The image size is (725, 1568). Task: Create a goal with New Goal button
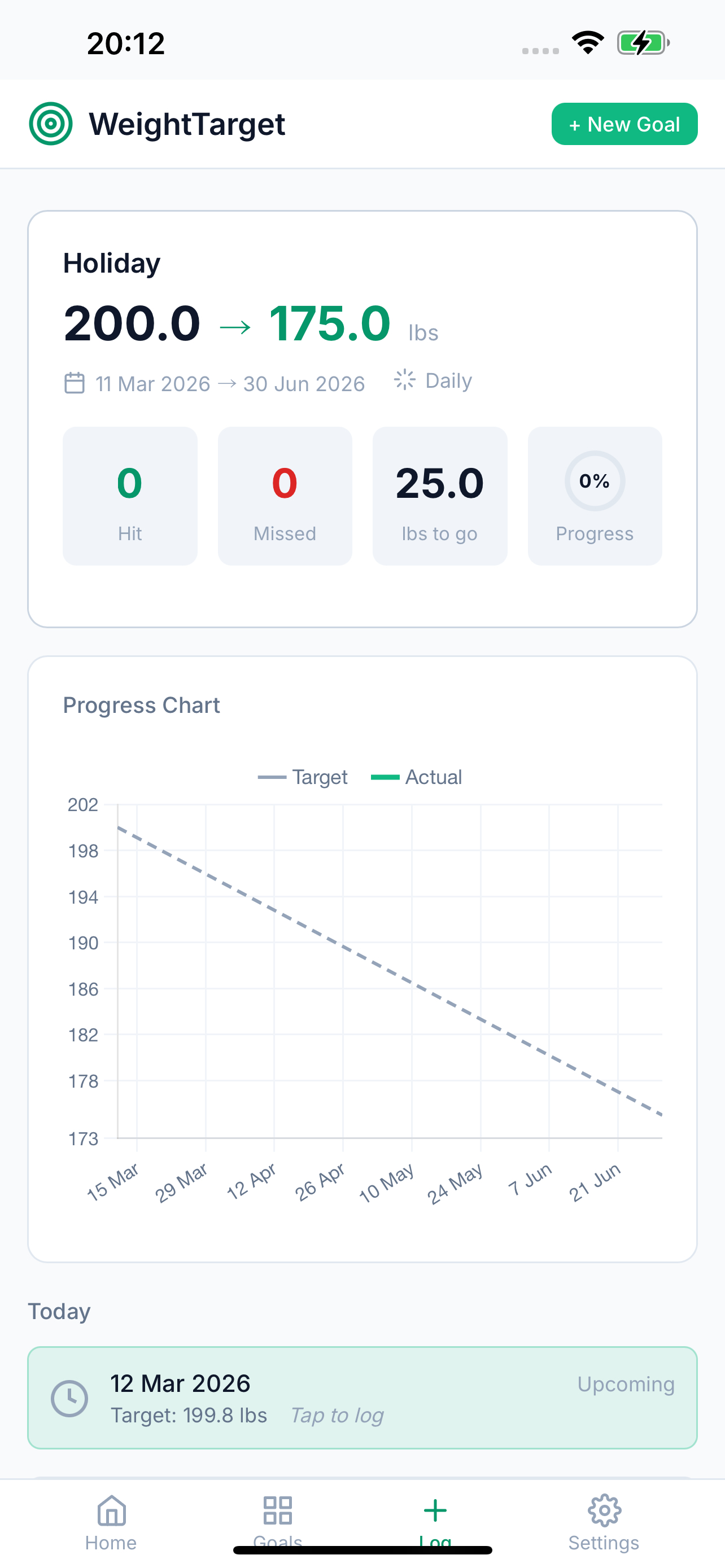click(x=624, y=124)
